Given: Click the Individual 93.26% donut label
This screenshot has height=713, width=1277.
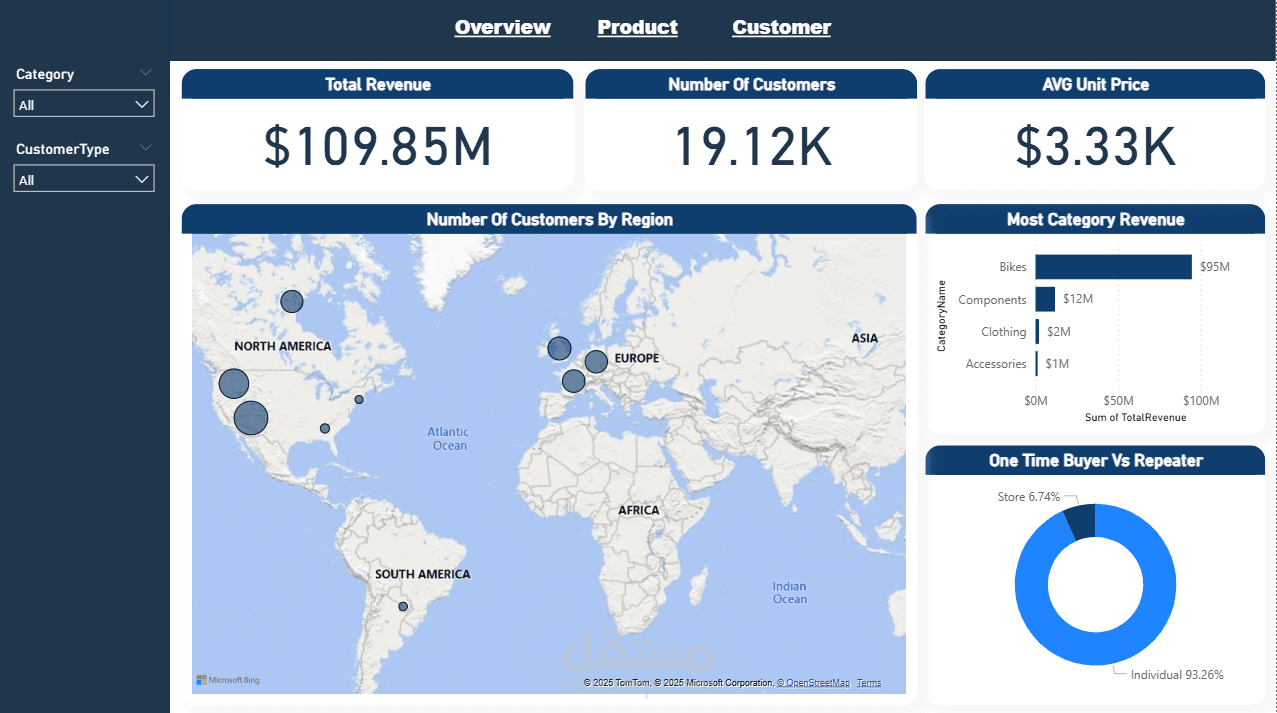Looking at the screenshot, I should tap(1177, 675).
